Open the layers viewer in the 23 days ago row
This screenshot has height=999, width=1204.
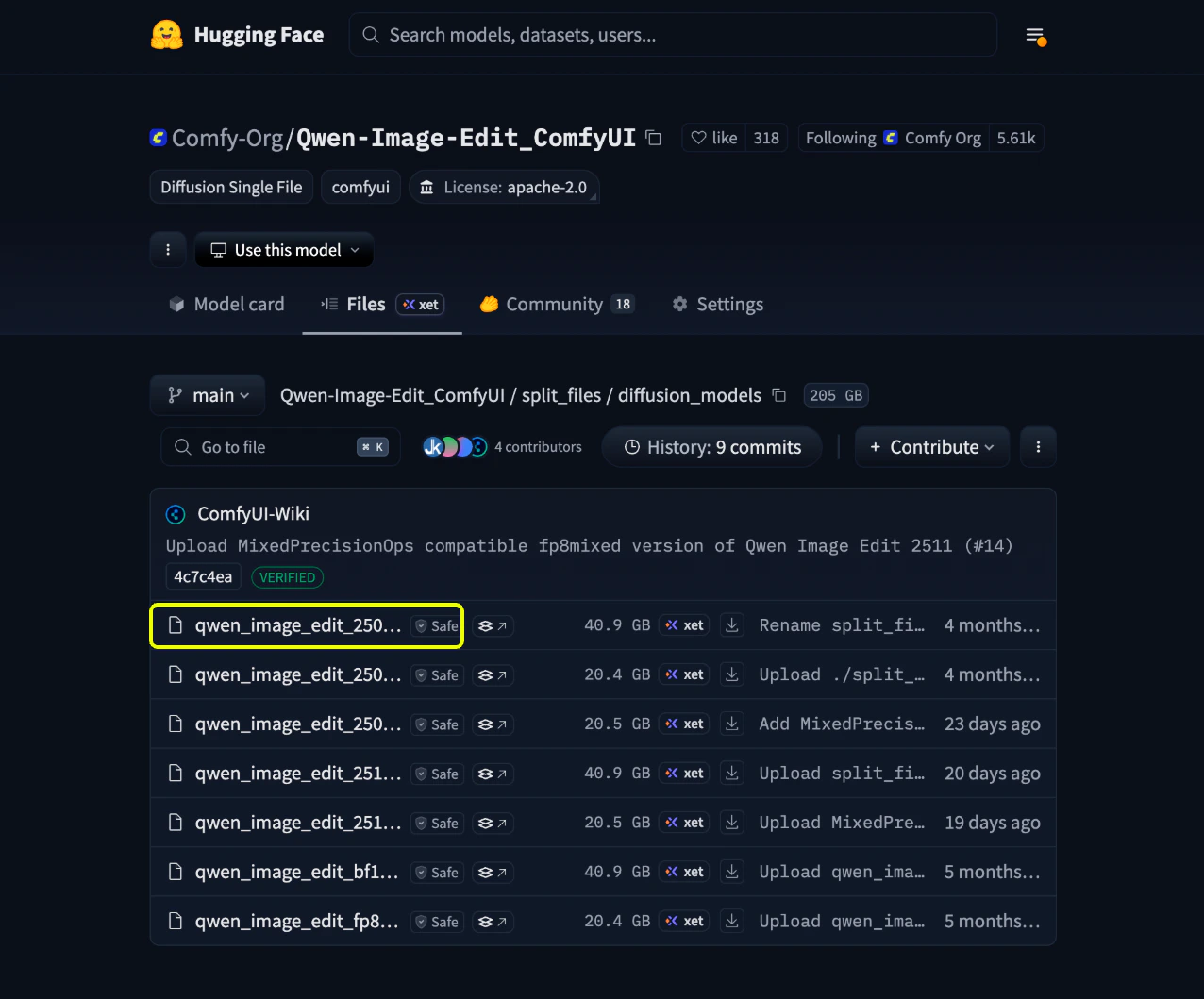tap(493, 724)
